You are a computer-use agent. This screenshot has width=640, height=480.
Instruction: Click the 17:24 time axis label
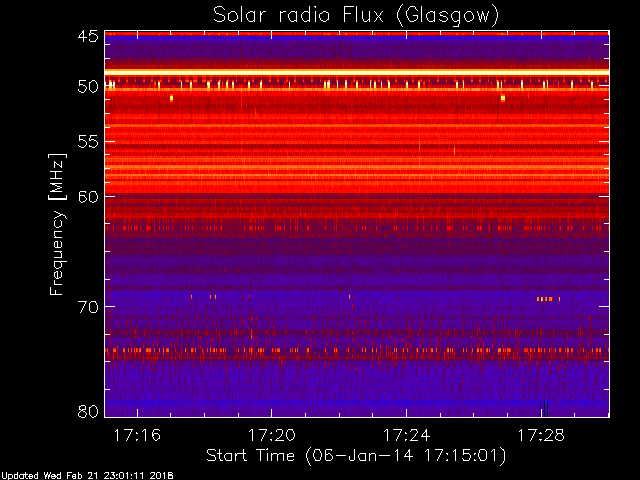point(407,435)
